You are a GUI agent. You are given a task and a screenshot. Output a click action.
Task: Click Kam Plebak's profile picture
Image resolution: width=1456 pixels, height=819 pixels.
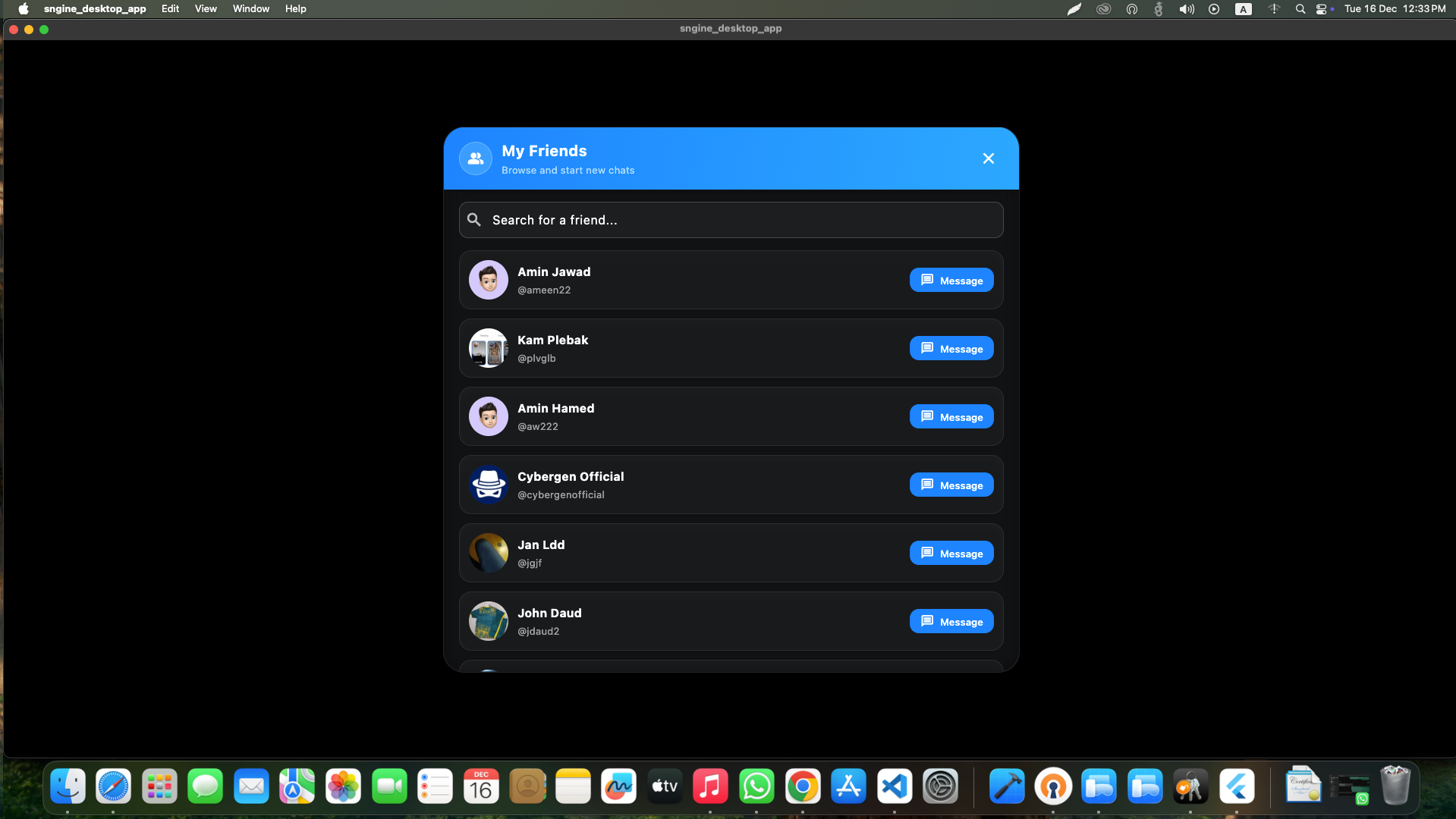pos(488,348)
